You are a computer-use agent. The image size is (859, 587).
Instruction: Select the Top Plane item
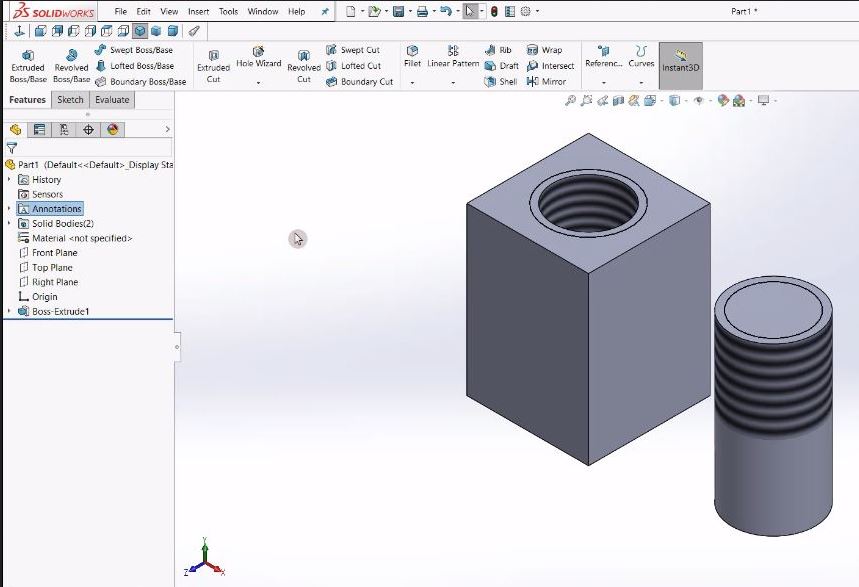click(x=45, y=267)
